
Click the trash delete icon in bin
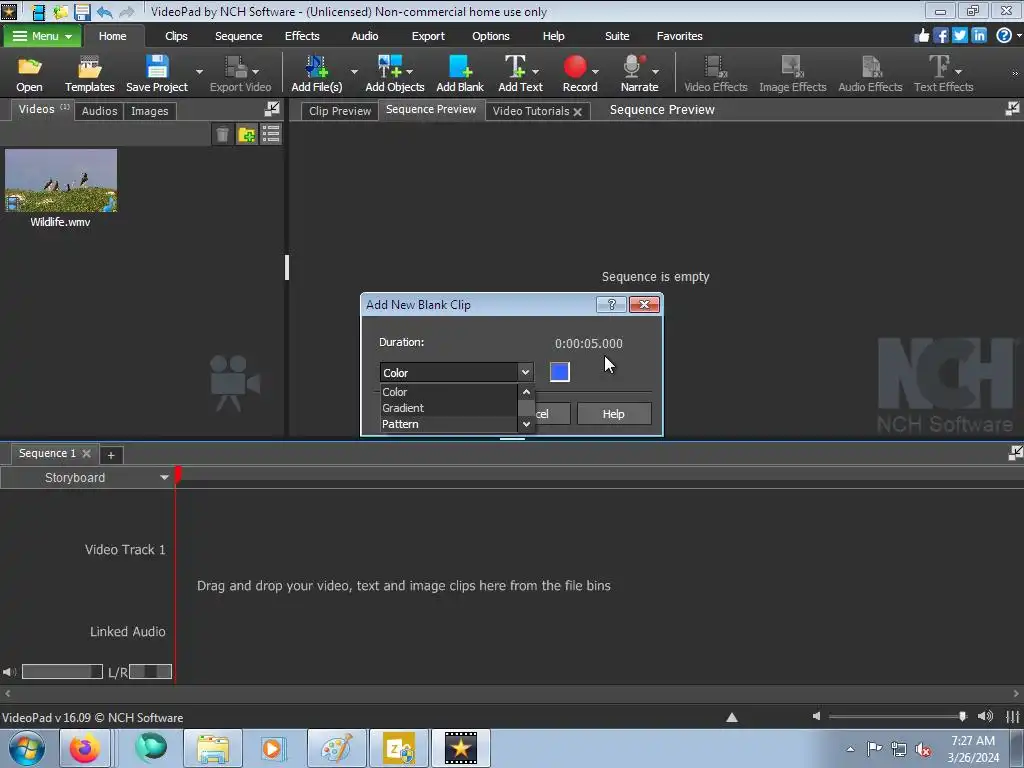(x=222, y=135)
